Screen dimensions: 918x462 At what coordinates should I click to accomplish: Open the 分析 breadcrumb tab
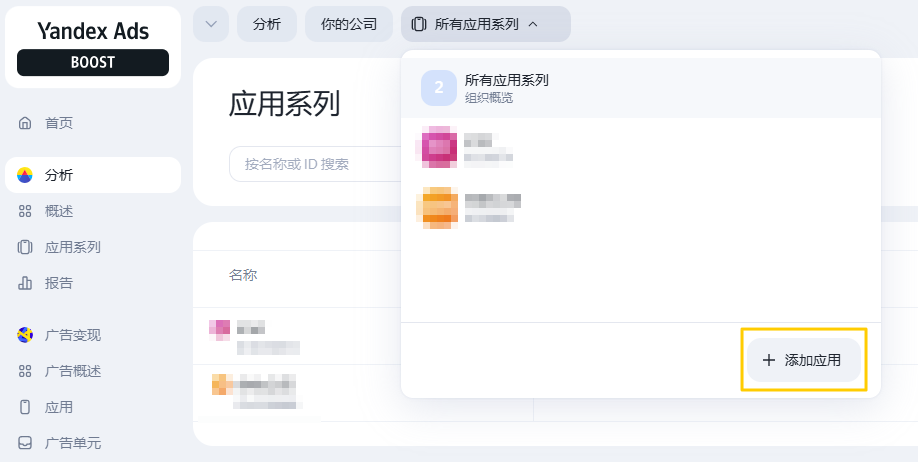tap(267, 24)
